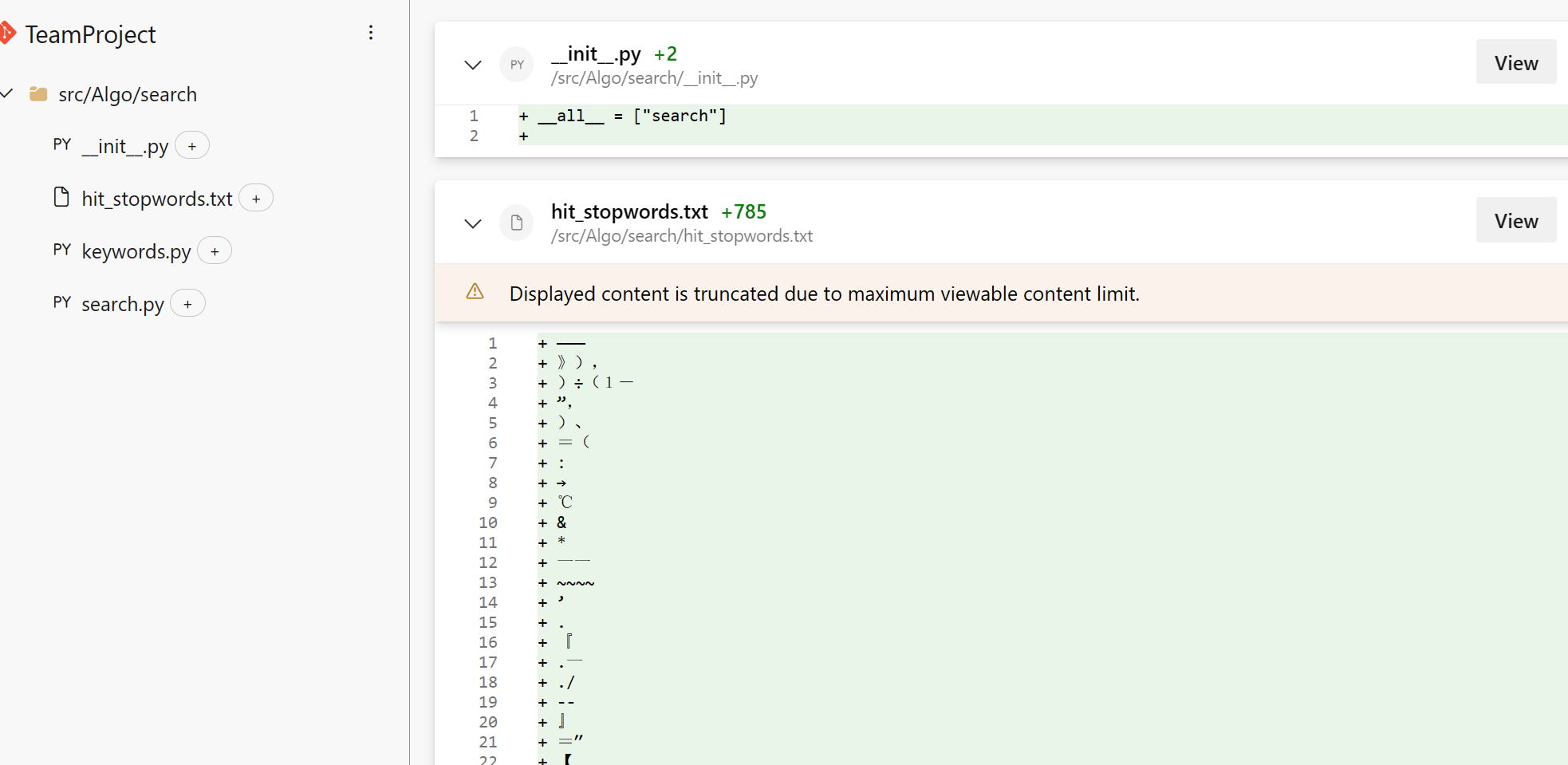Select keywords.py in the file tree

pyautogui.click(x=136, y=251)
